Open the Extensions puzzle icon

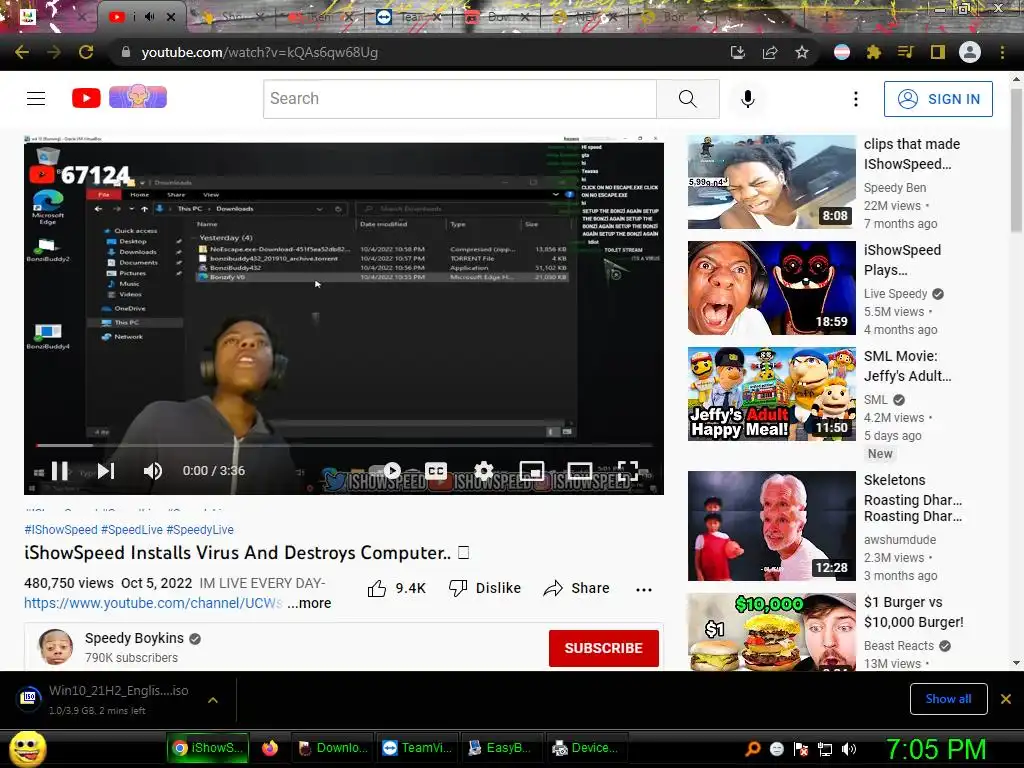click(873, 52)
